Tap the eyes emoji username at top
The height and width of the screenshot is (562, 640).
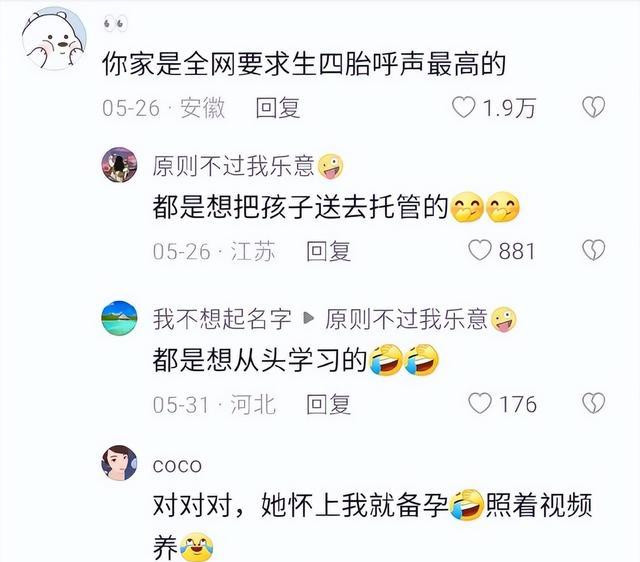(x=115, y=24)
